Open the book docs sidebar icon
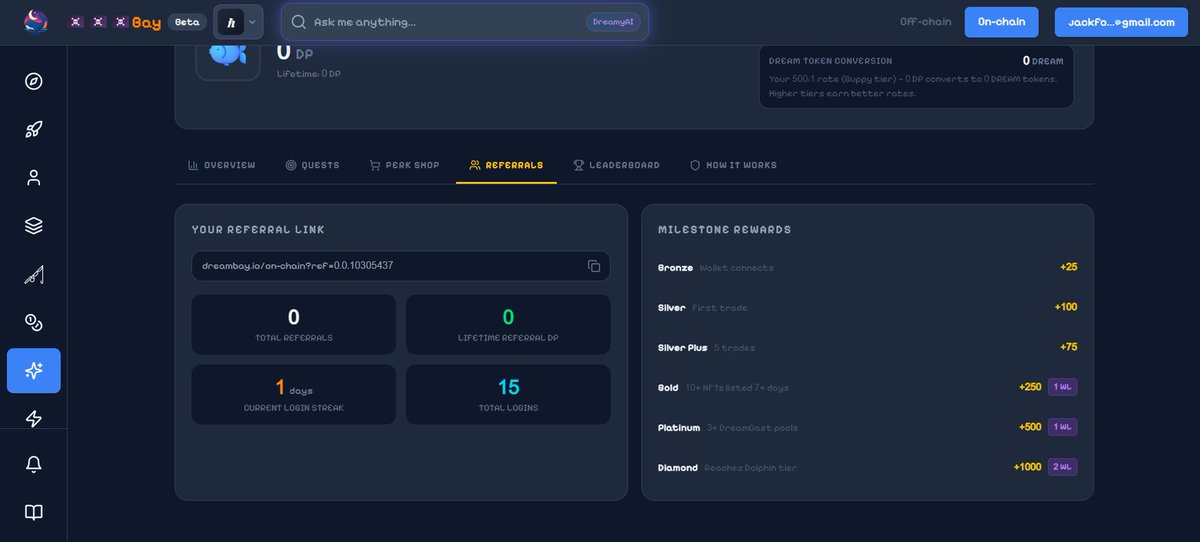The image size is (1200, 542). tap(34, 512)
